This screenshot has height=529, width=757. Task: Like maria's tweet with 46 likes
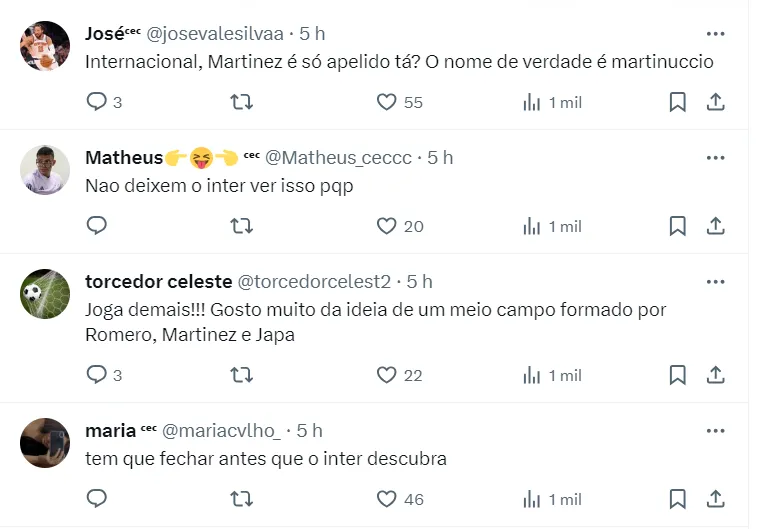coord(387,499)
